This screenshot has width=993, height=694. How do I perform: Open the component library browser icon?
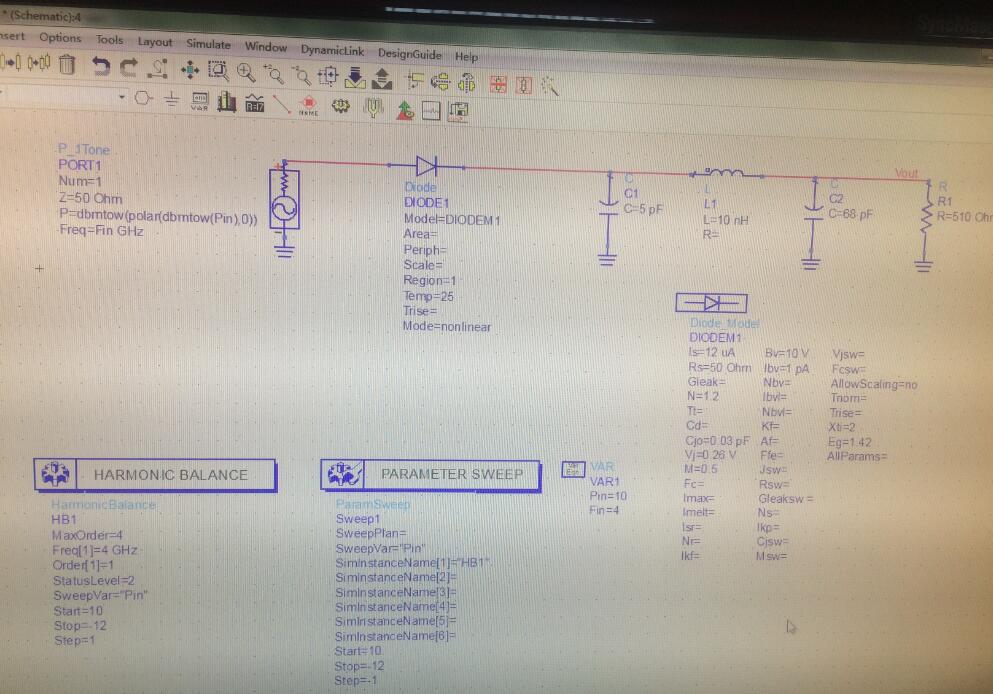(x=227, y=102)
